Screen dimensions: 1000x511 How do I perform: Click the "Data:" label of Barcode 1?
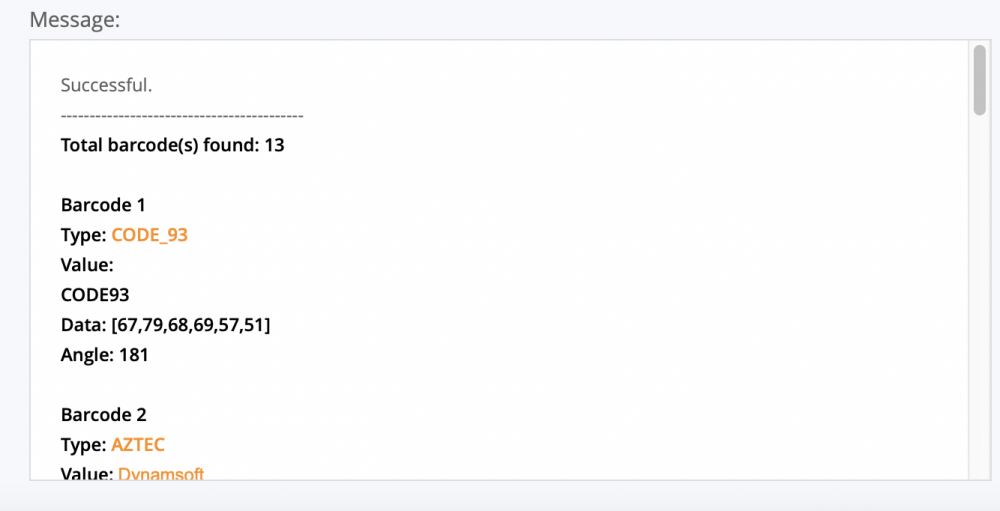pyautogui.click(x=84, y=325)
